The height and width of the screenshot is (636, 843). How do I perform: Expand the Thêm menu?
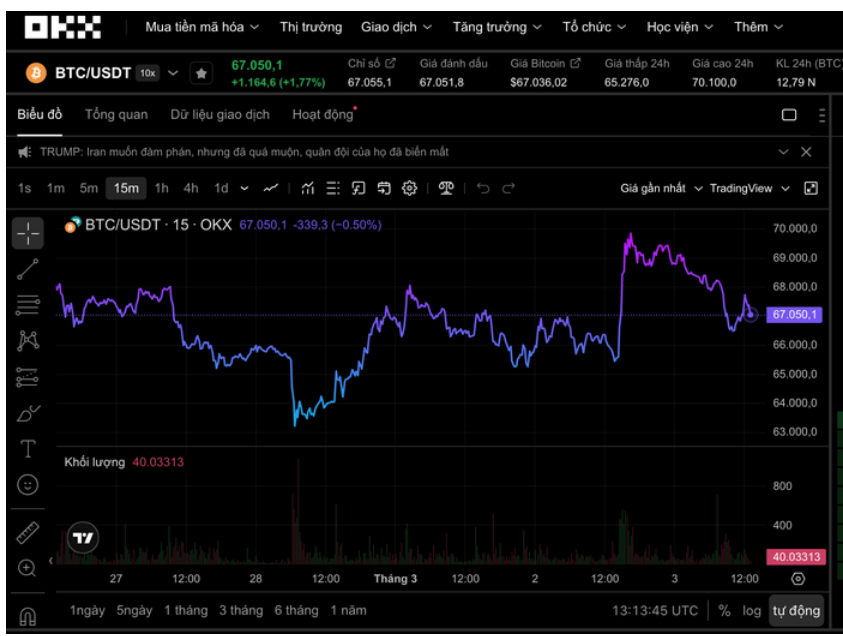(x=759, y=27)
